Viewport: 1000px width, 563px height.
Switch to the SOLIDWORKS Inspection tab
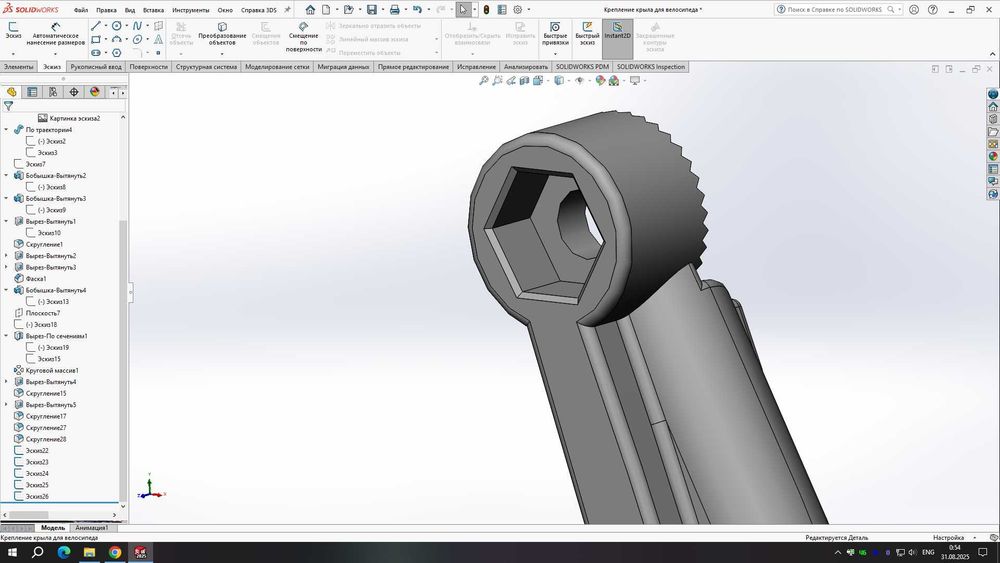[651, 66]
